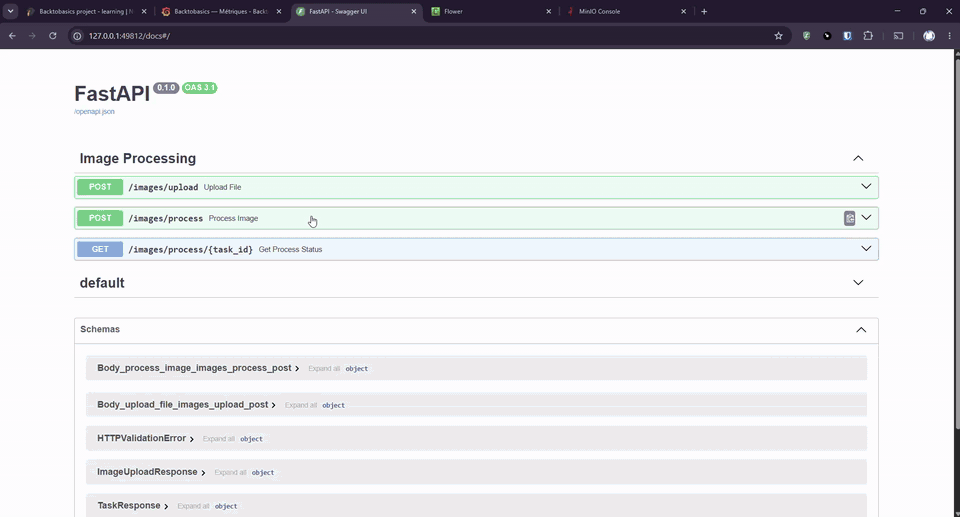Viewport: 960px width, 517px height.
Task: Click the cast media icon in the toolbar
Action: coord(898,36)
